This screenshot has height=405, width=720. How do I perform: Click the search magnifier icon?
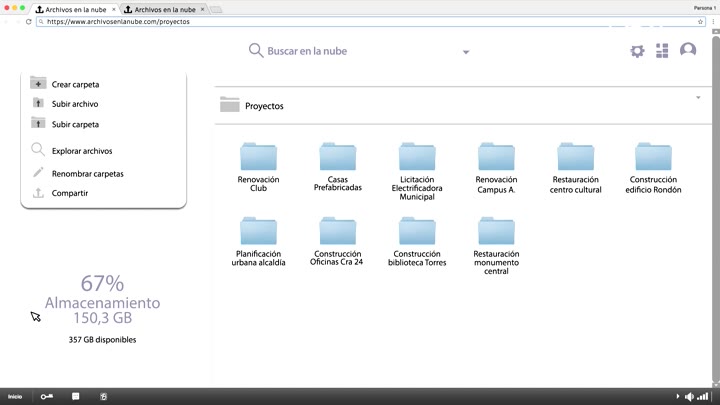pos(256,51)
